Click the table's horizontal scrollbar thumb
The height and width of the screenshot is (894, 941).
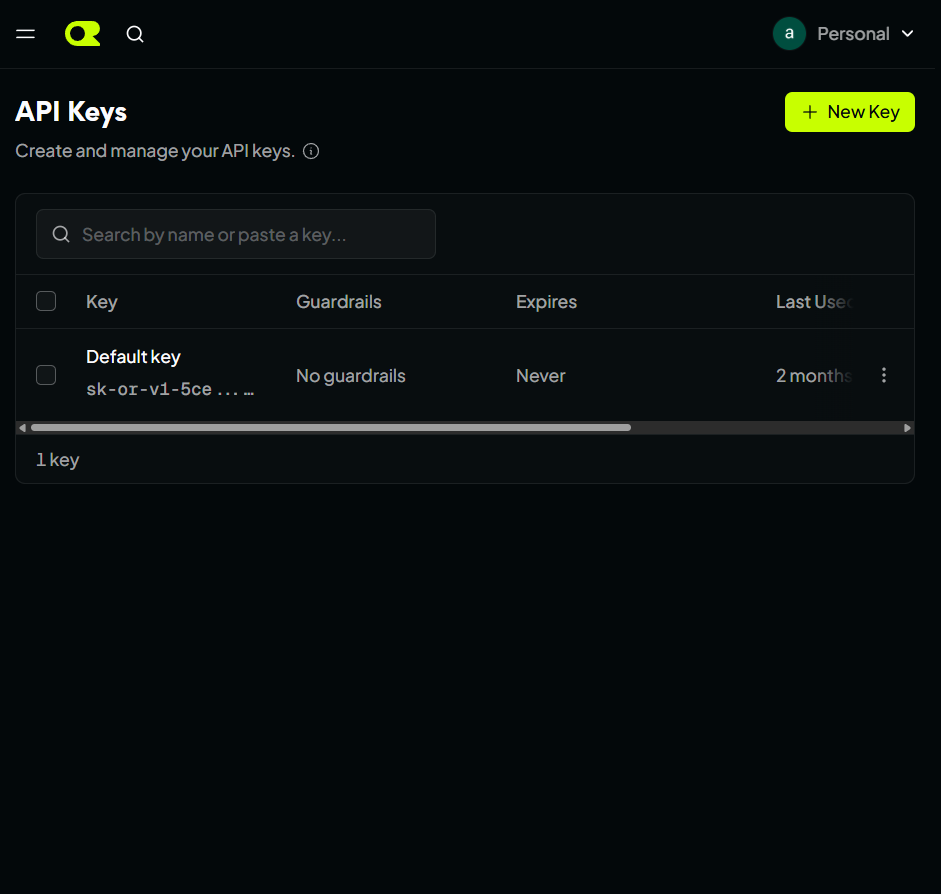331,428
